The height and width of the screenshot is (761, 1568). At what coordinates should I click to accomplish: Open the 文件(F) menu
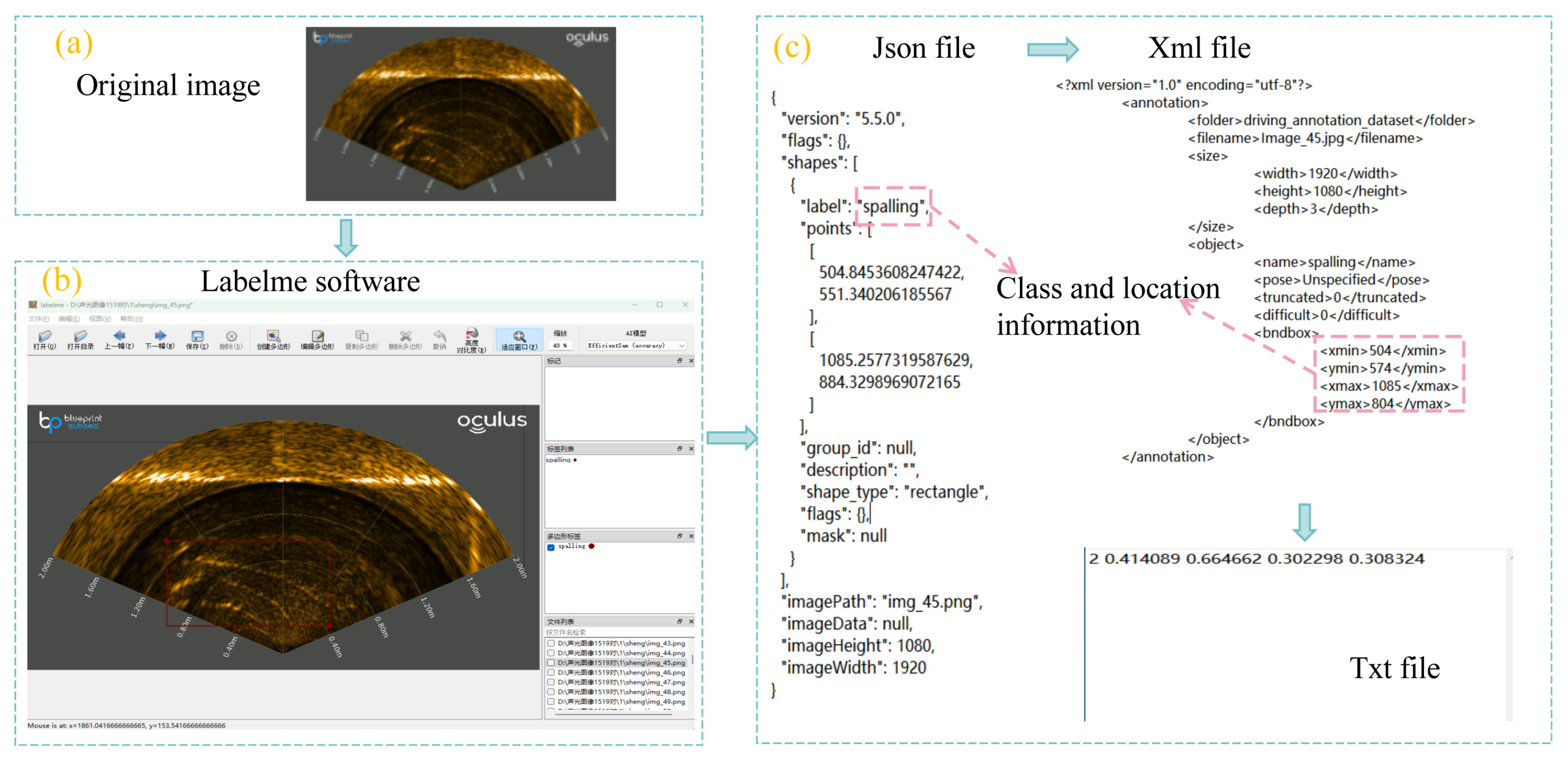point(39,319)
